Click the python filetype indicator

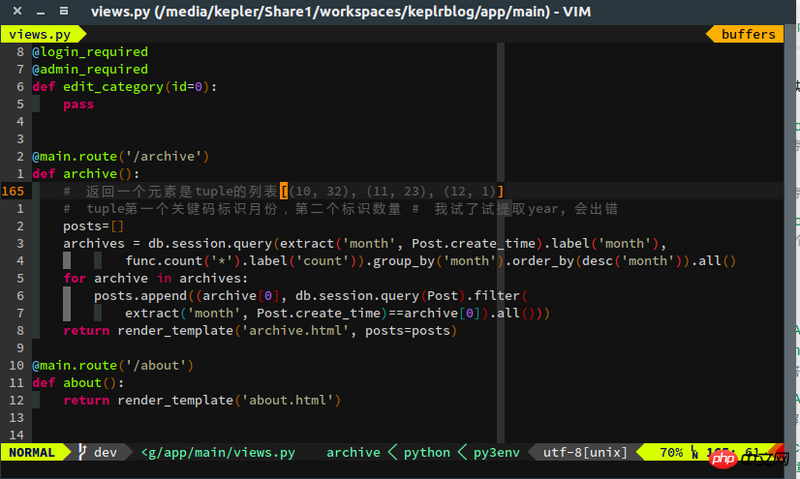[427, 453]
